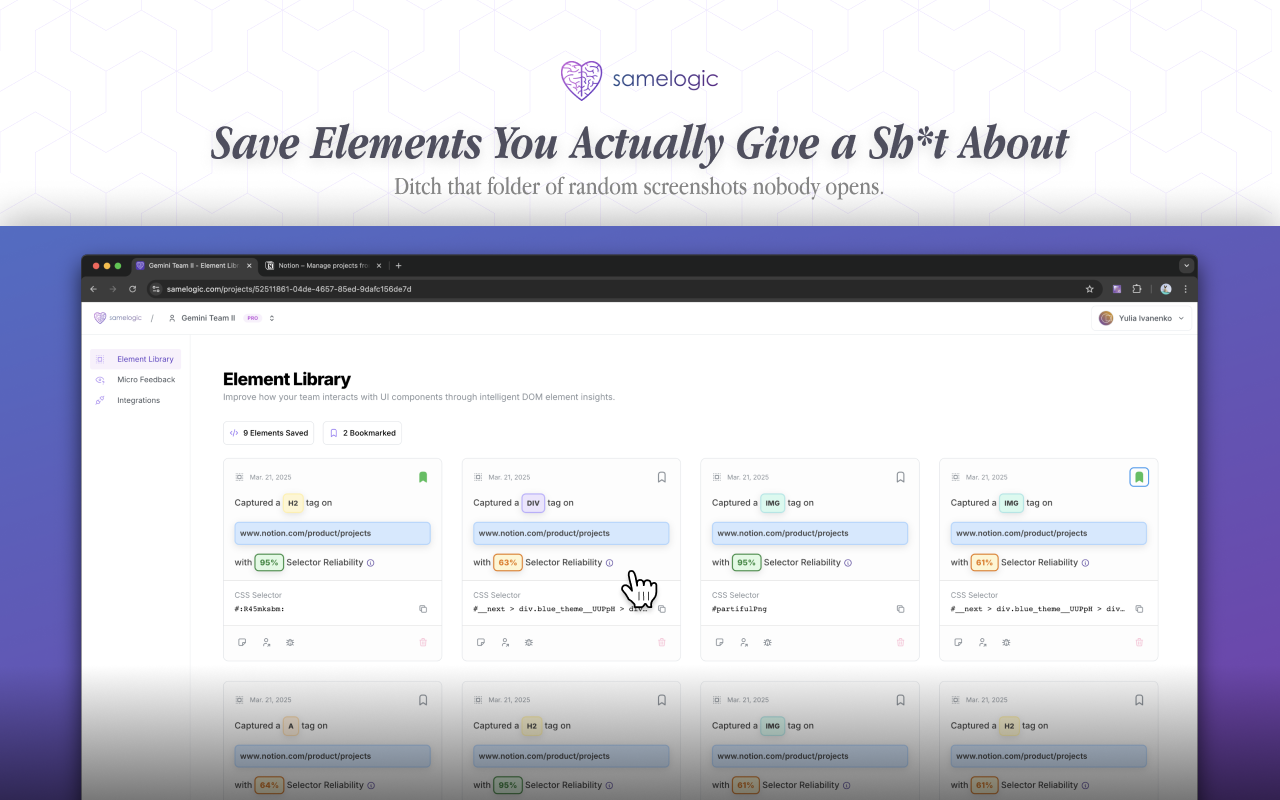Delete the #partifulPng element card
The width and height of the screenshot is (1280, 800).
click(900, 642)
